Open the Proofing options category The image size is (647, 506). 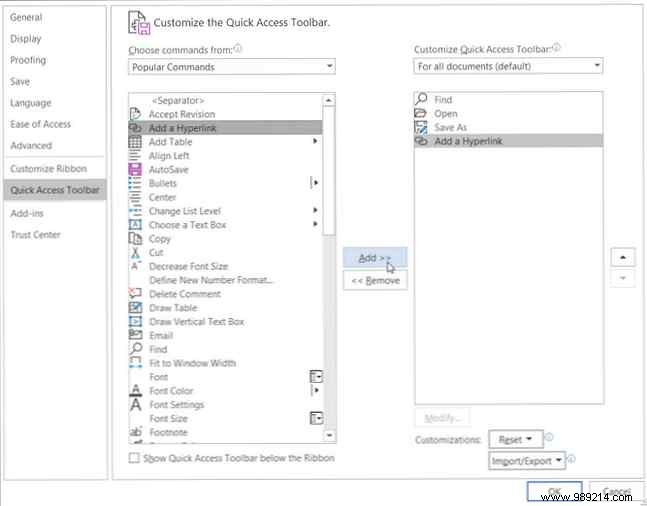28,60
